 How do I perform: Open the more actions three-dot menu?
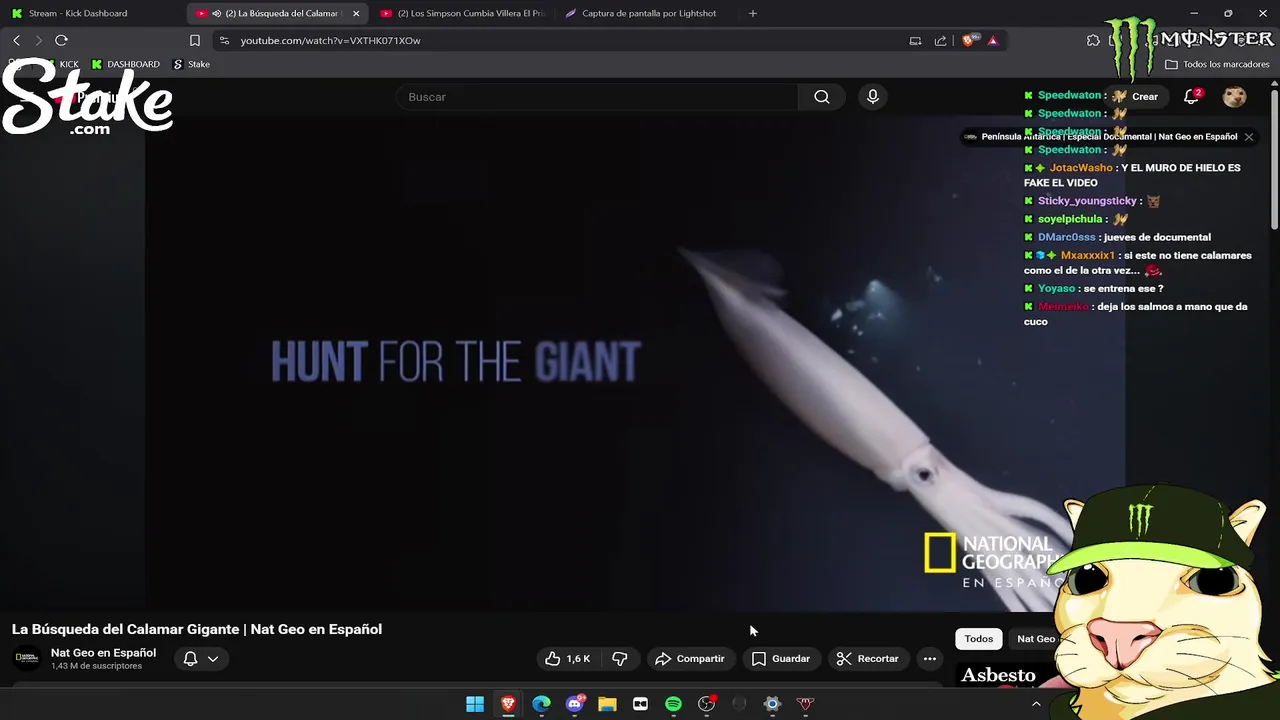930,658
